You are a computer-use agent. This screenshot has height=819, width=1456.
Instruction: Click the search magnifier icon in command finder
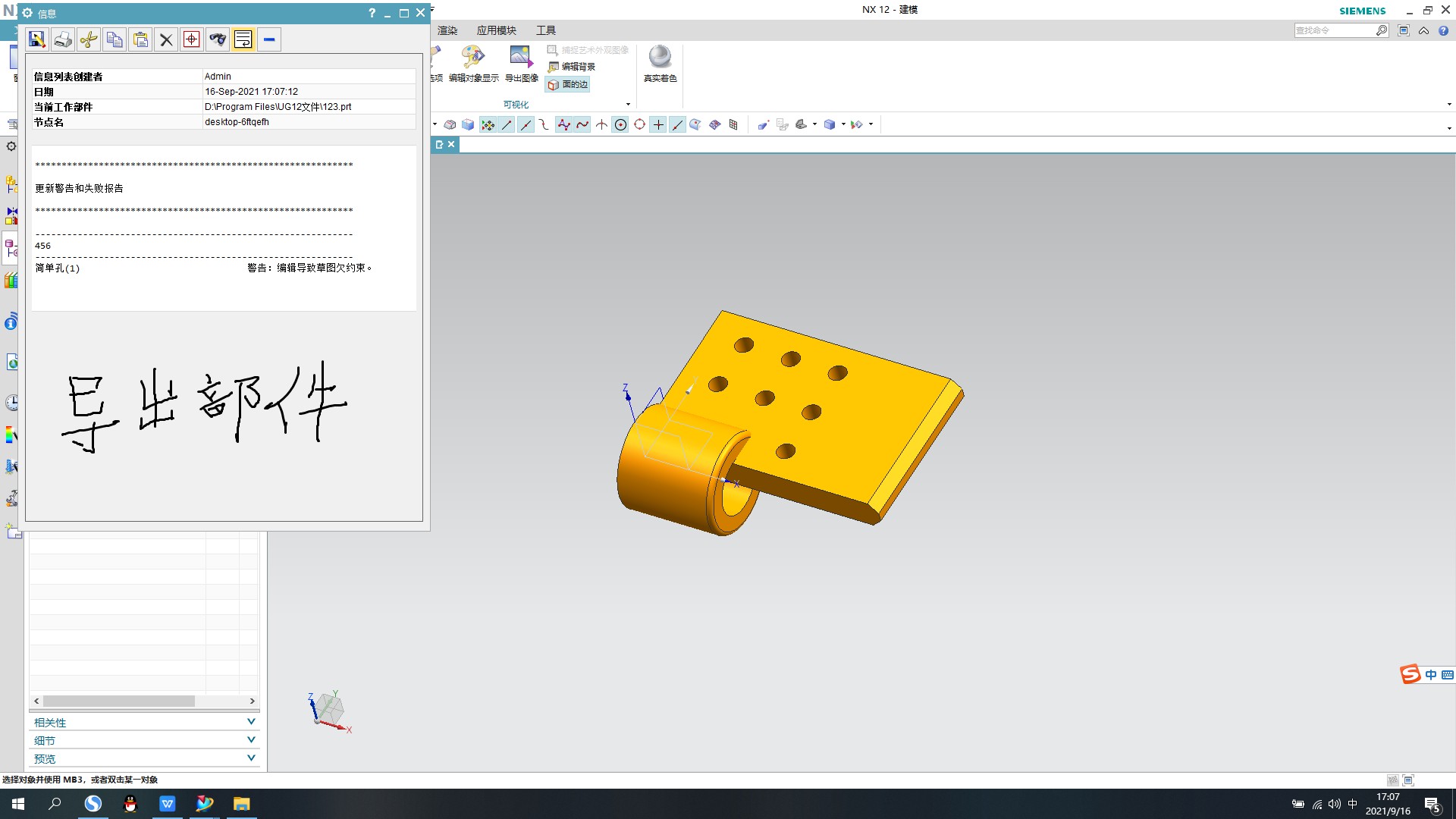tap(1382, 30)
